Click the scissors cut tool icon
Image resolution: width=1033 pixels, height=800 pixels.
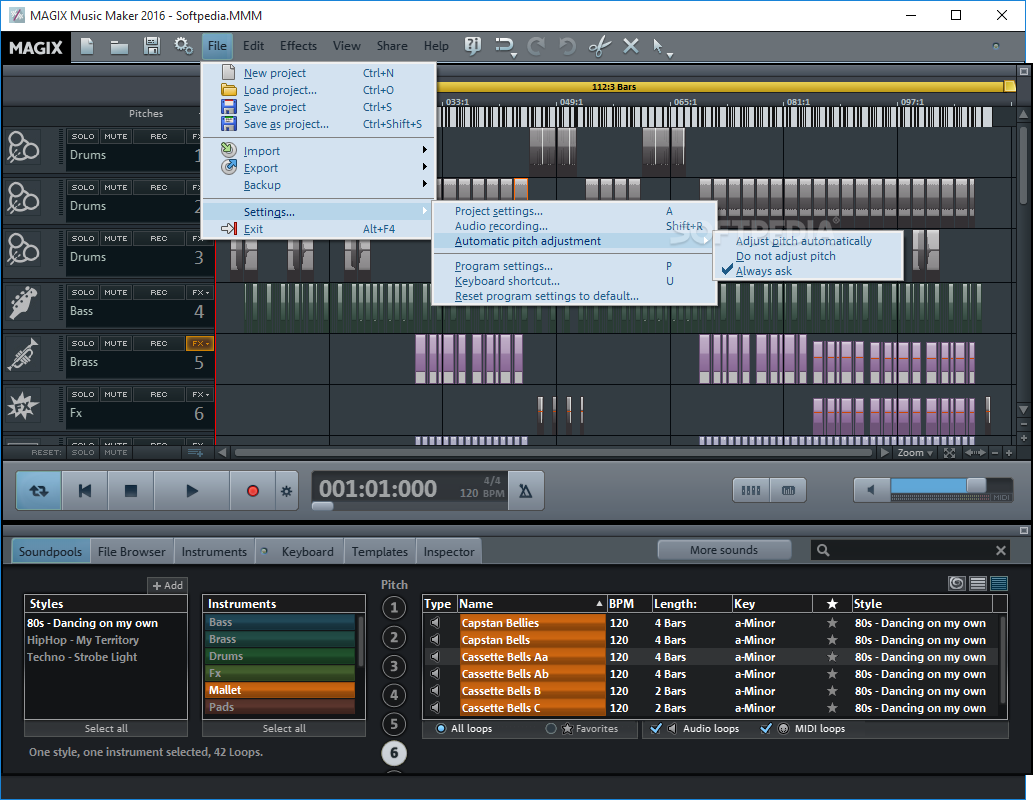[x=600, y=46]
